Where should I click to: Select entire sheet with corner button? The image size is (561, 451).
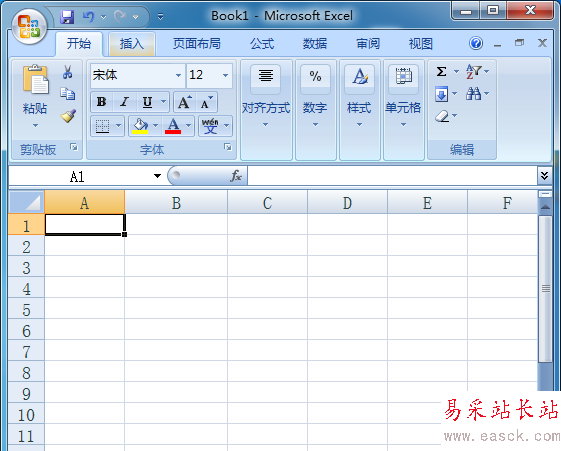[x=26, y=202]
